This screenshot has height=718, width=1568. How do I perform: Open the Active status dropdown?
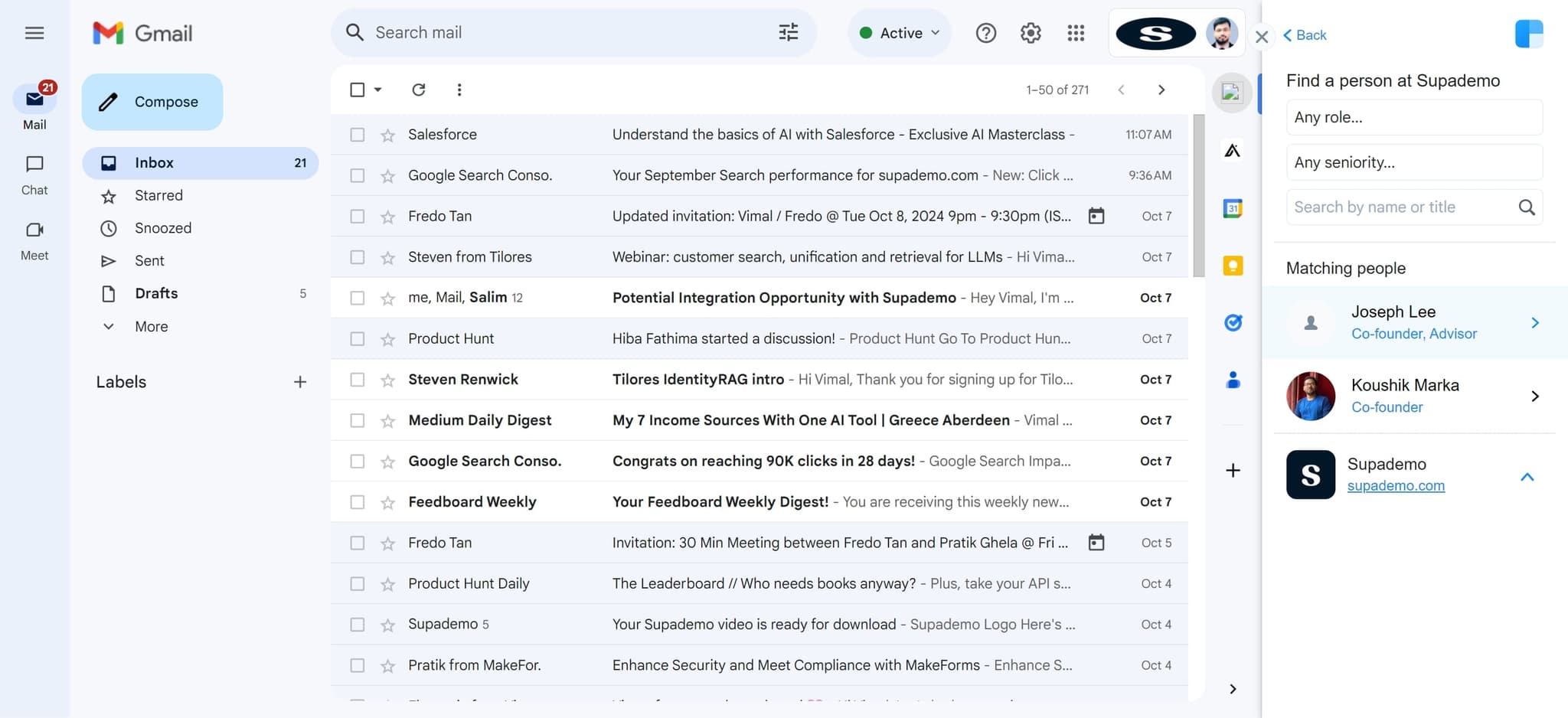click(x=900, y=33)
